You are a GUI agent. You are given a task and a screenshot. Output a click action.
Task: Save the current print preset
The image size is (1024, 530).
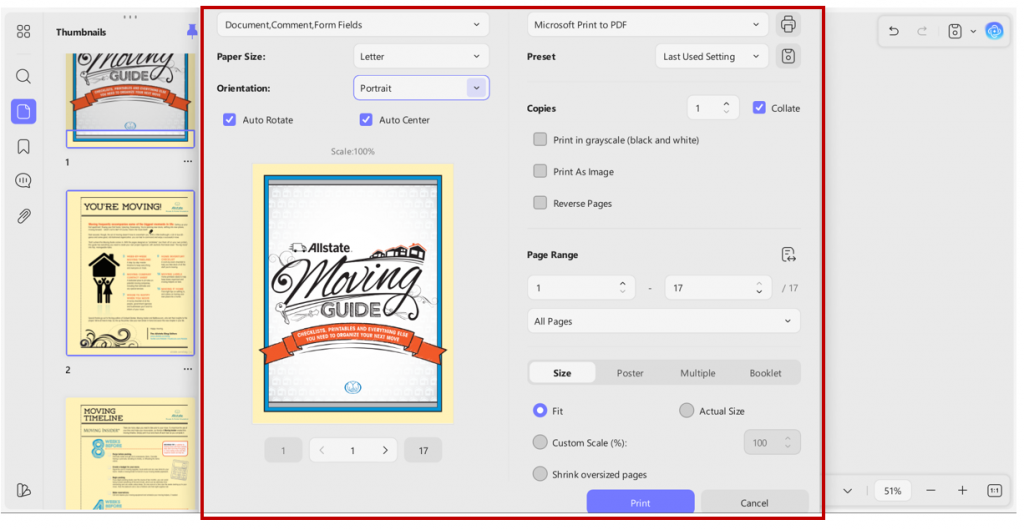pos(788,56)
